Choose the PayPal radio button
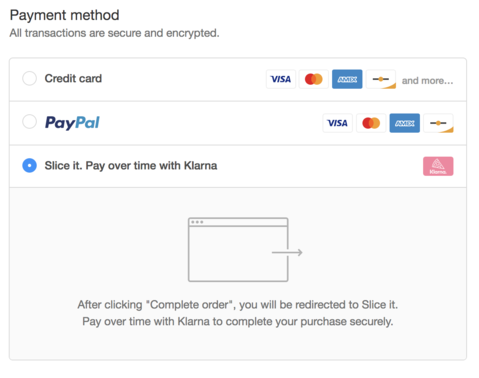This screenshot has width=479, height=378. [x=29, y=122]
